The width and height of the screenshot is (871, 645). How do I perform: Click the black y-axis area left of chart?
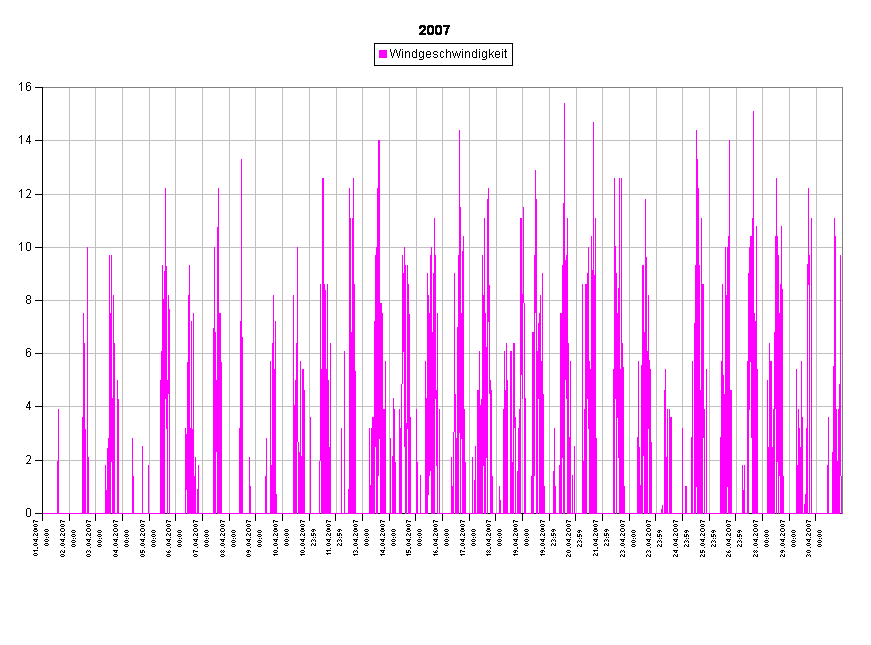coord(20,300)
